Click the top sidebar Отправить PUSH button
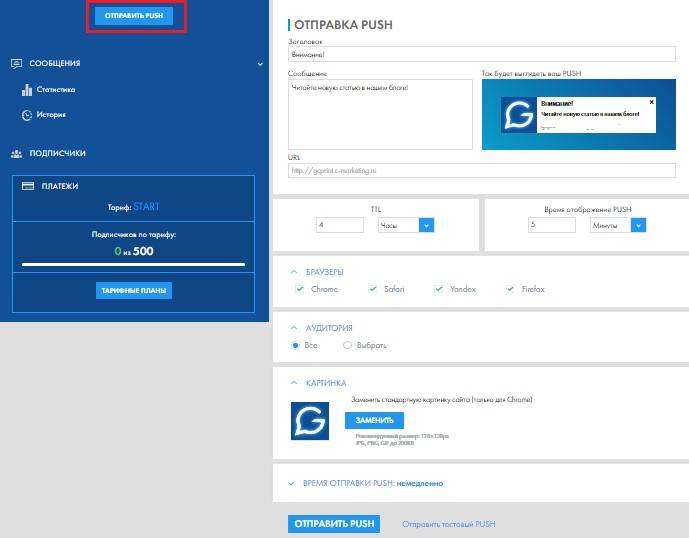This screenshot has height=538, width=689. (x=134, y=16)
